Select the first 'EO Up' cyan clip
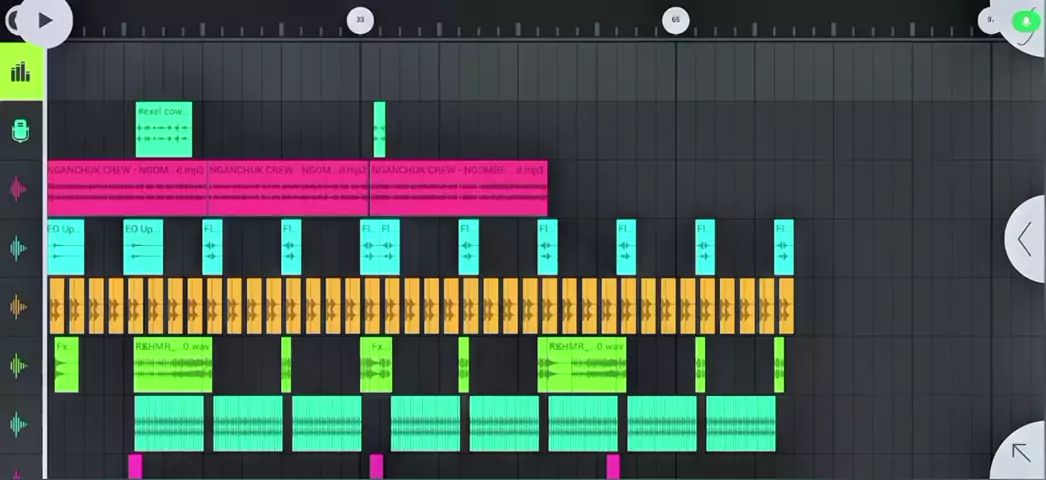 (x=65, y=247)
